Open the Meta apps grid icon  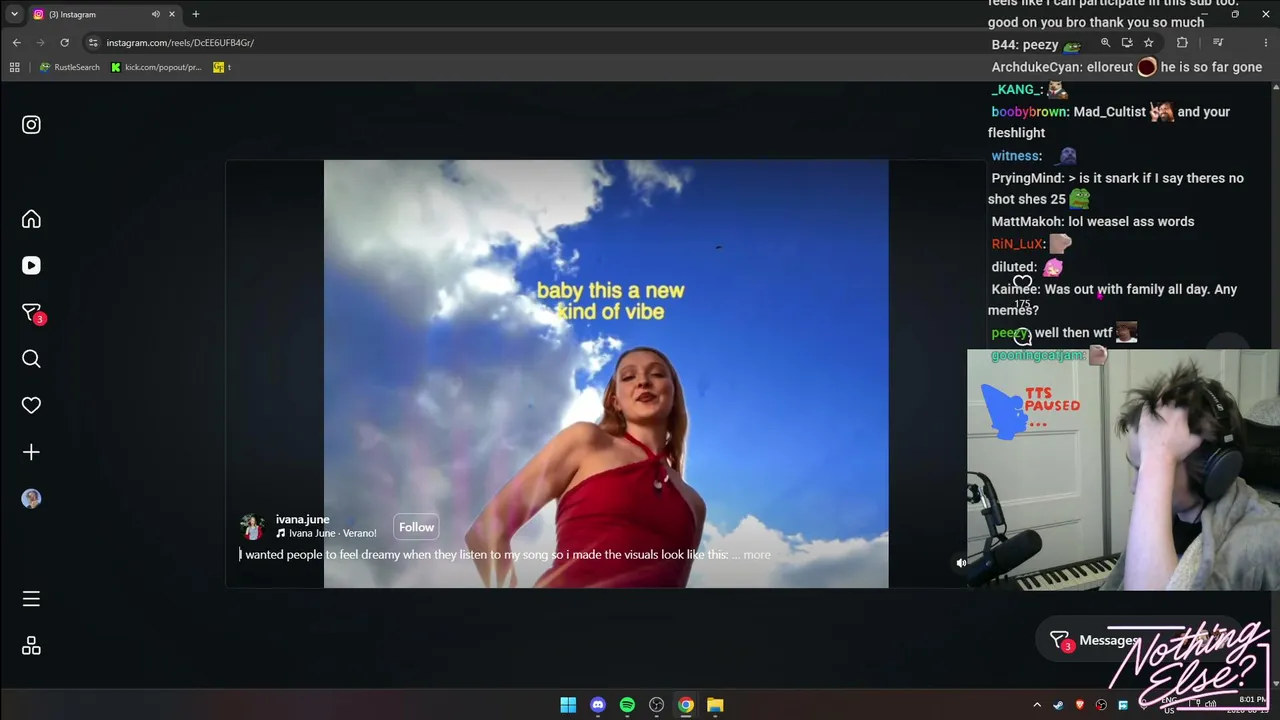click(31, 646)
